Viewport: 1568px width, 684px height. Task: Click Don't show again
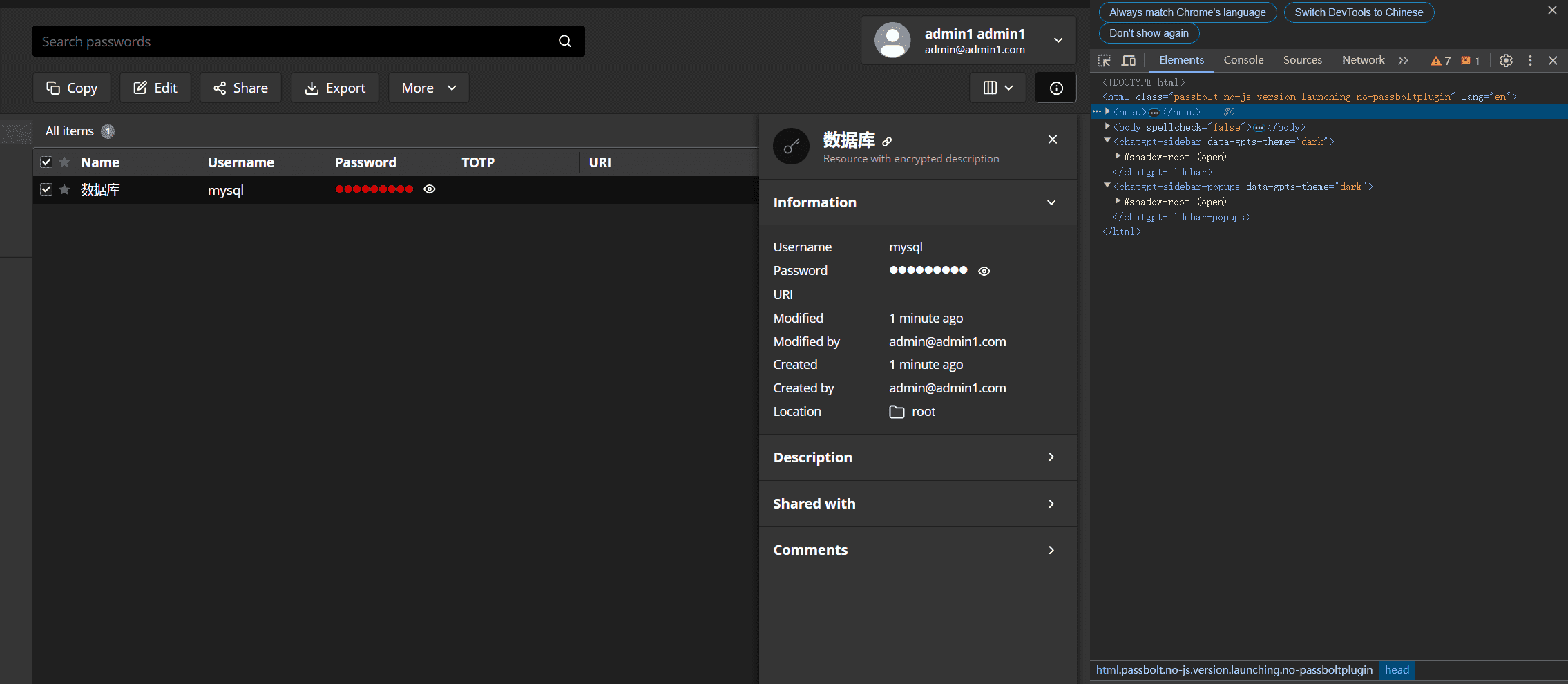point(1149,33)
